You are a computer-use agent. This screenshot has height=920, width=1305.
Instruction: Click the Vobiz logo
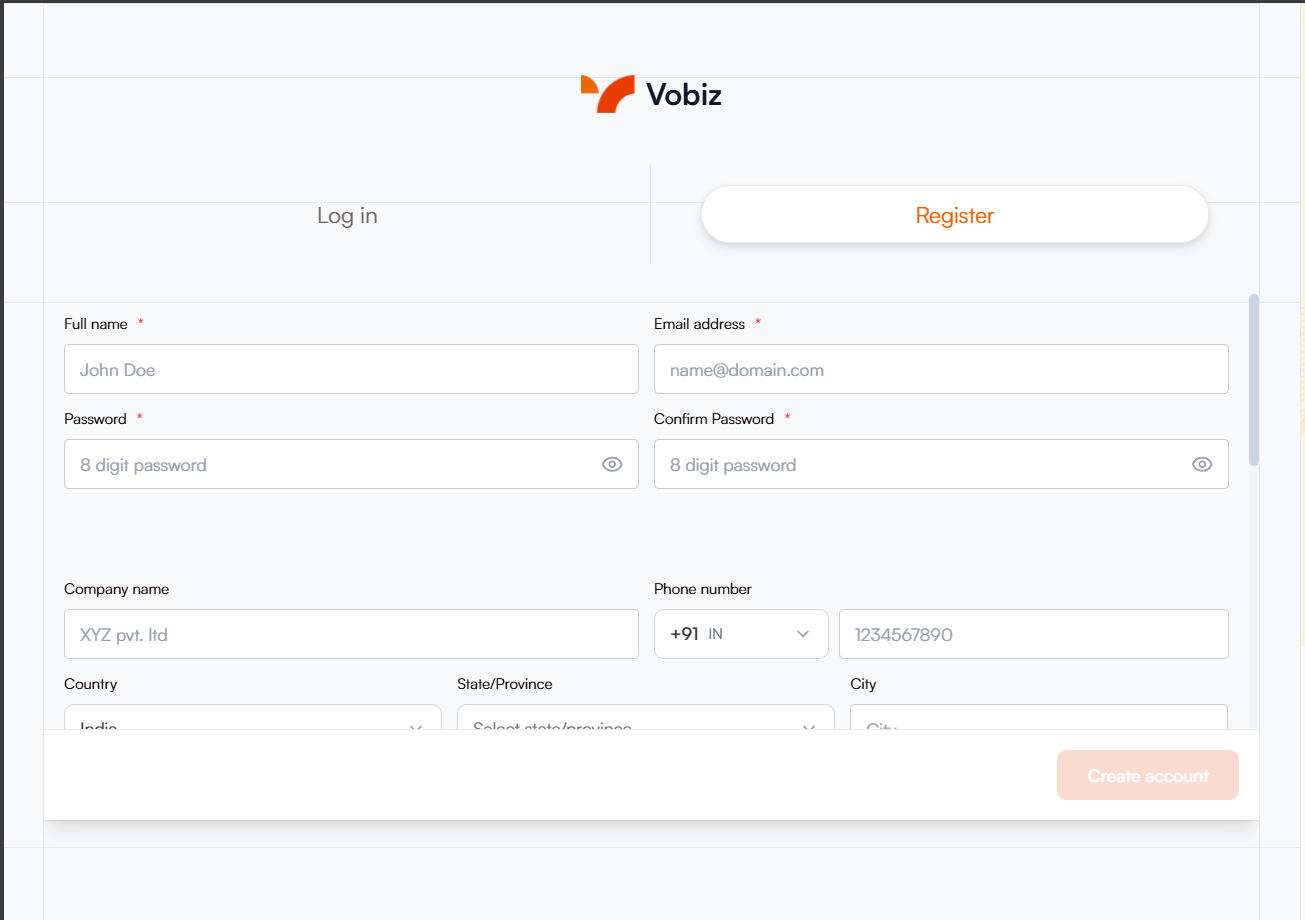(650, 93)
